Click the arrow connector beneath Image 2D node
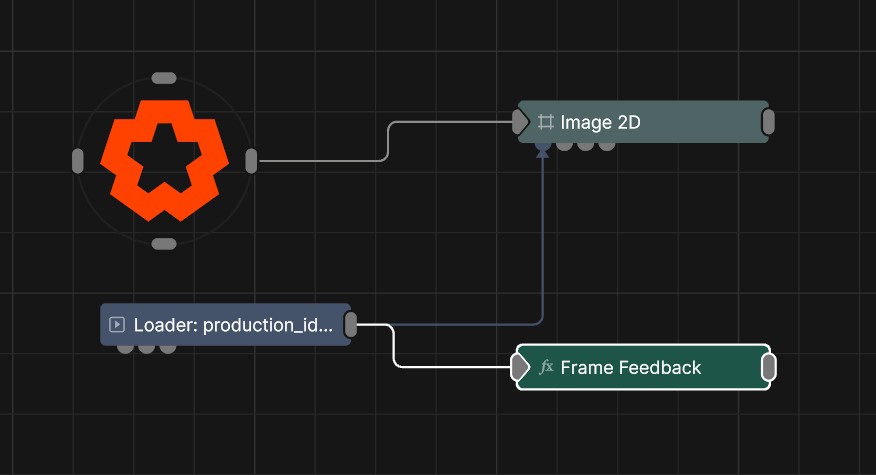876x475 pixels. [x=542, y=151]
